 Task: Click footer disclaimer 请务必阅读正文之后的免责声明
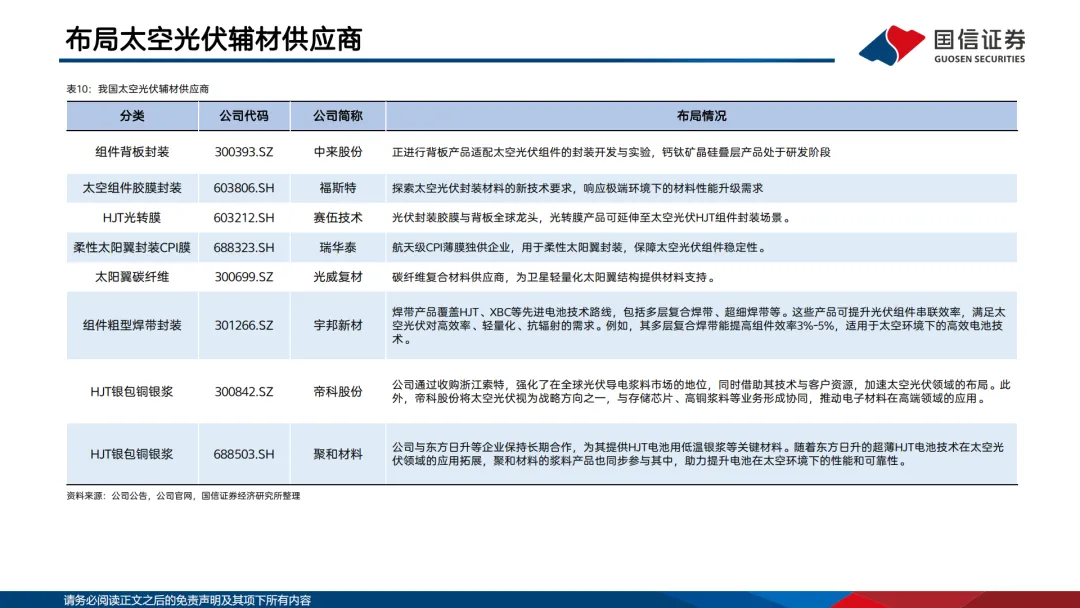[x=187, y=600]
